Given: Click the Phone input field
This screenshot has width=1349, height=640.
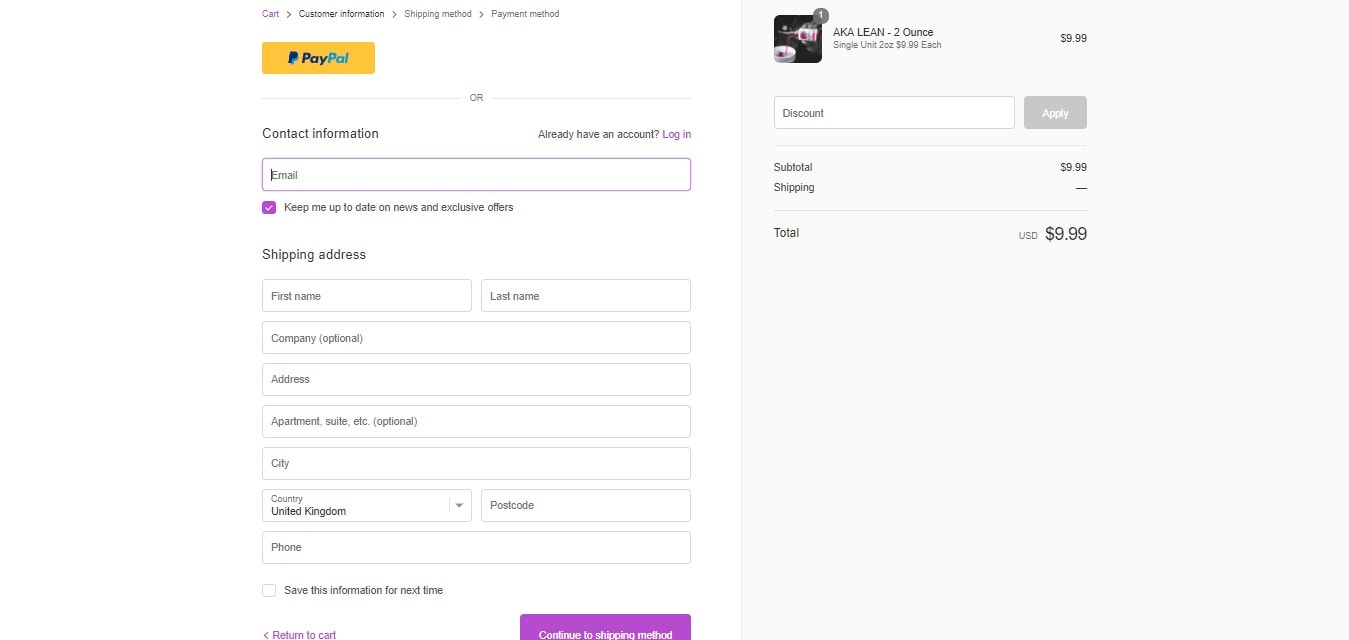Looking at the screenshot, I should [476, 548].
